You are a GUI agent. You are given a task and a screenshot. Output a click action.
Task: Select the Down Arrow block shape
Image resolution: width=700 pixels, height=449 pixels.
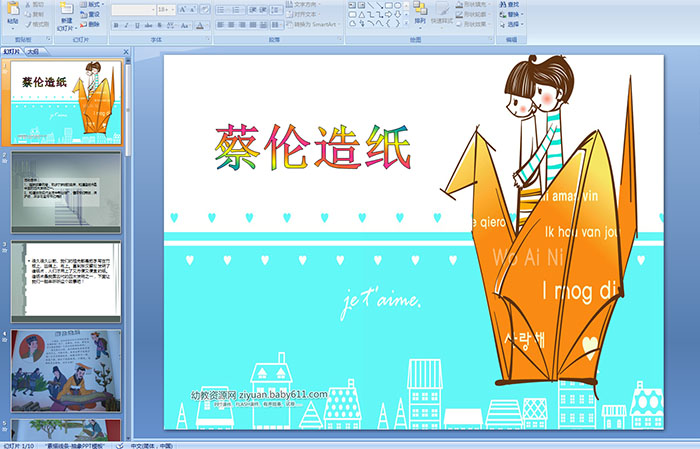pos(397,14)
